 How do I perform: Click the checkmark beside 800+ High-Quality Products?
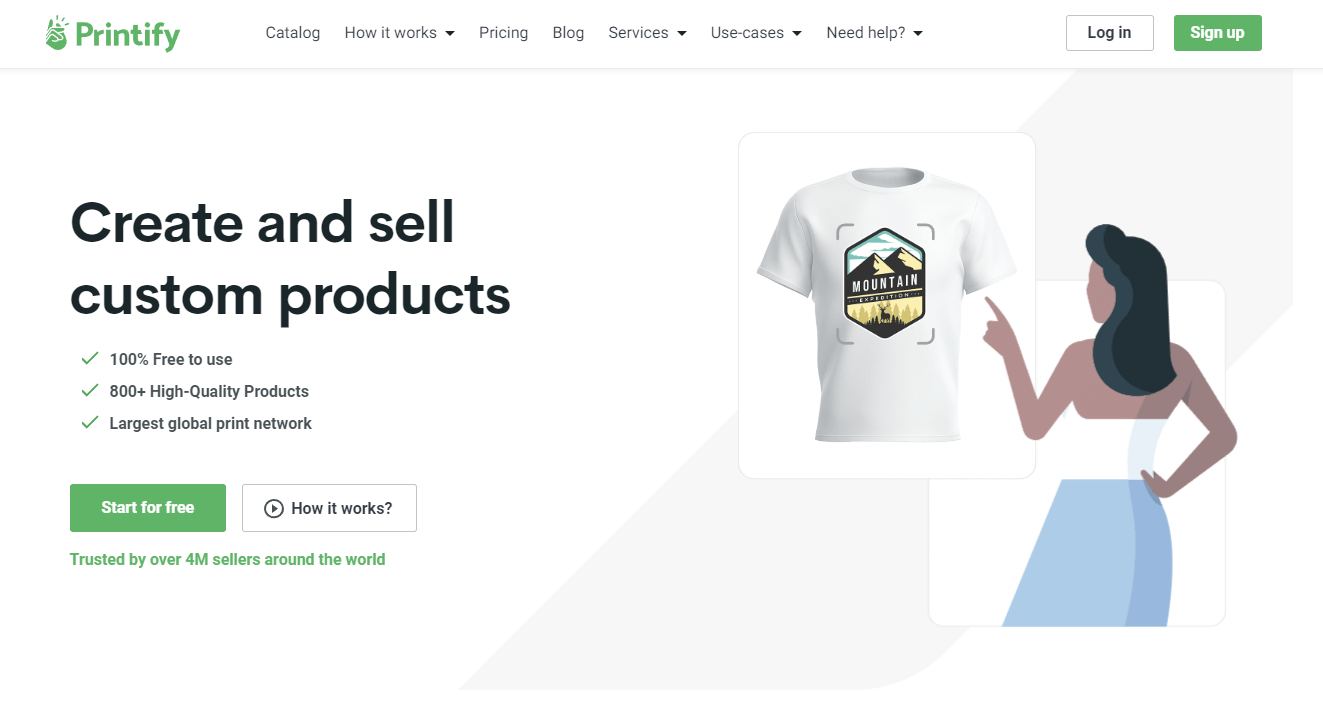click(x=90, y=390)
